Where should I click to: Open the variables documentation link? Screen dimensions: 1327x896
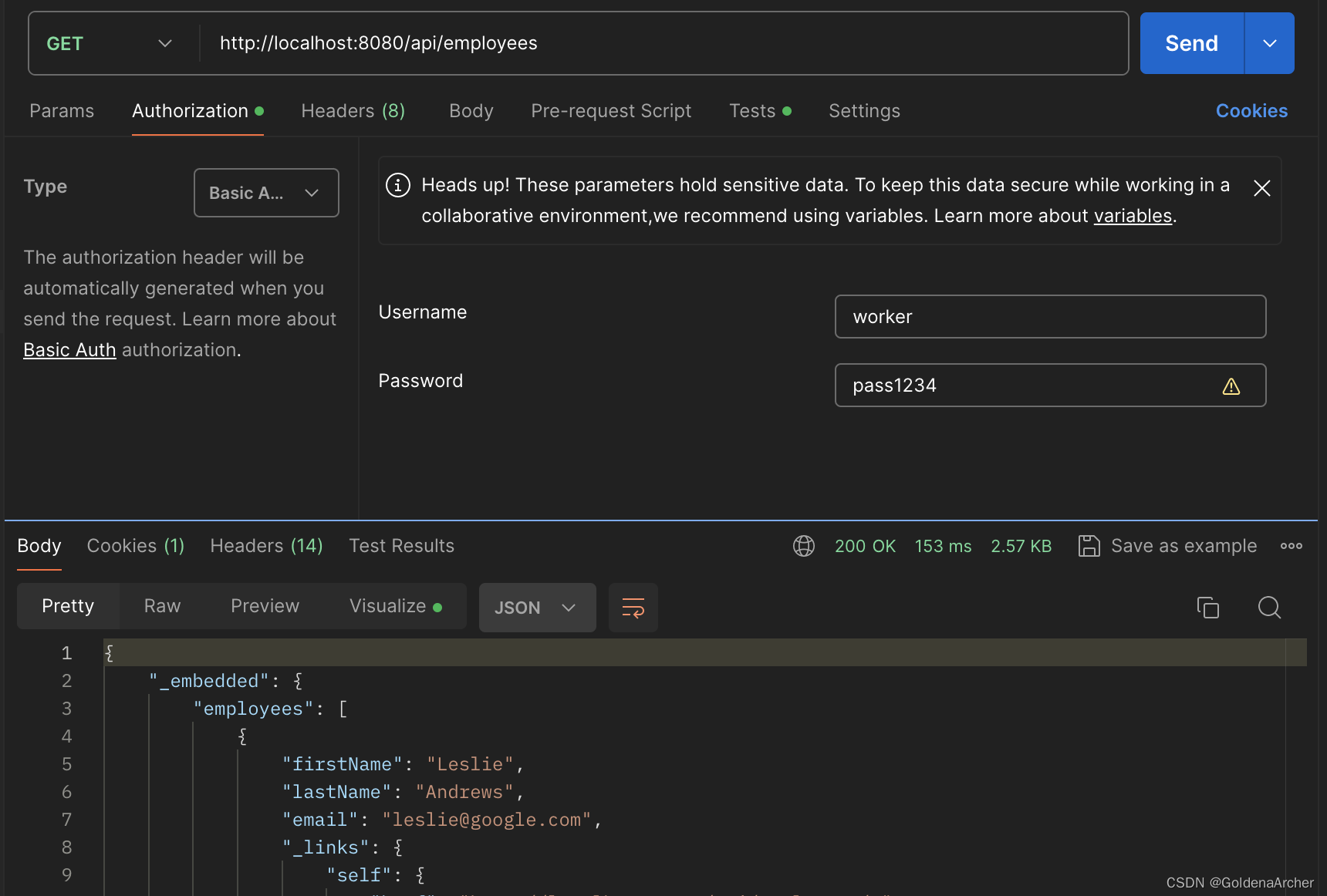click(1133, 216)
